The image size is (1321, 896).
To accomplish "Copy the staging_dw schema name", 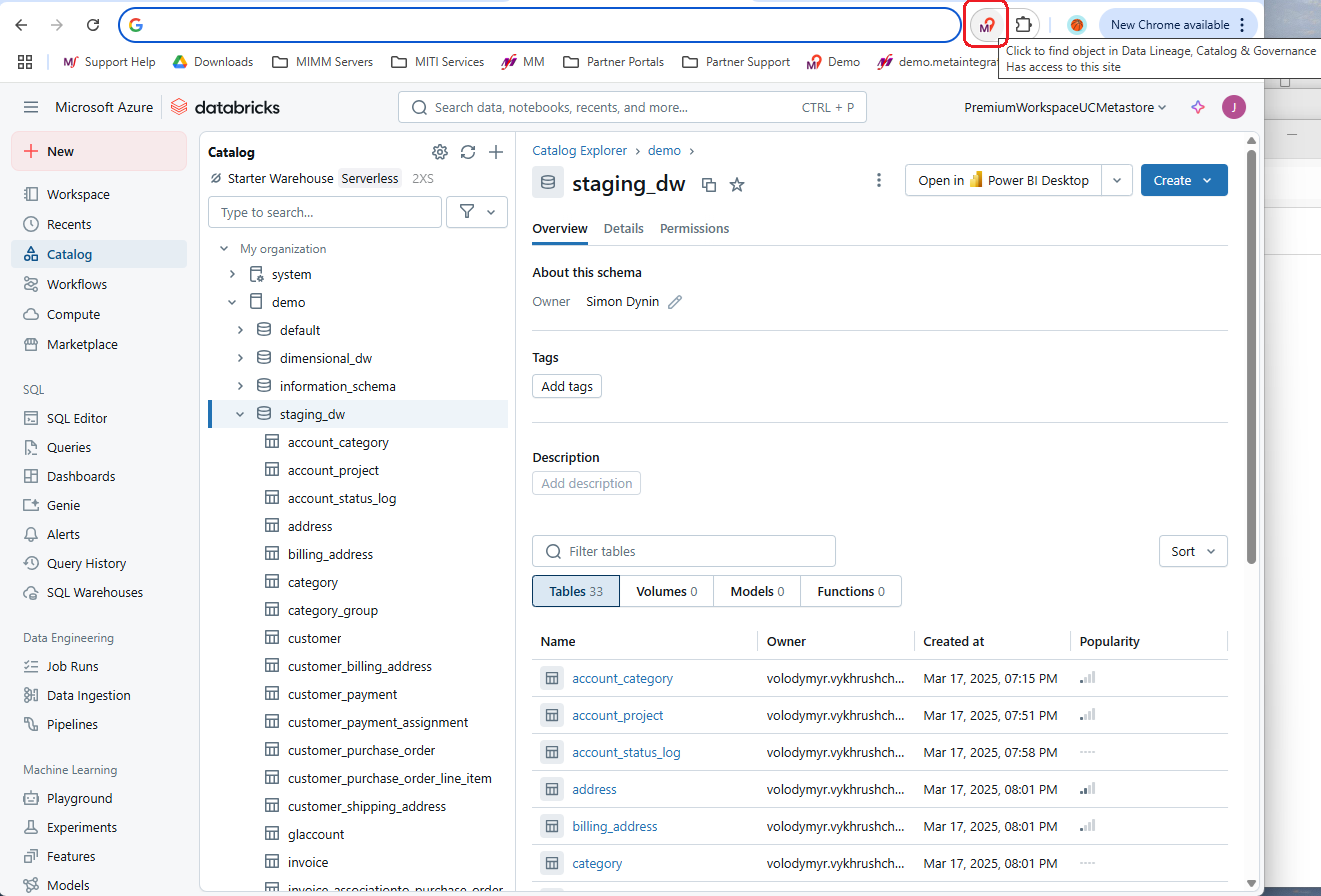I will [709, 184].
